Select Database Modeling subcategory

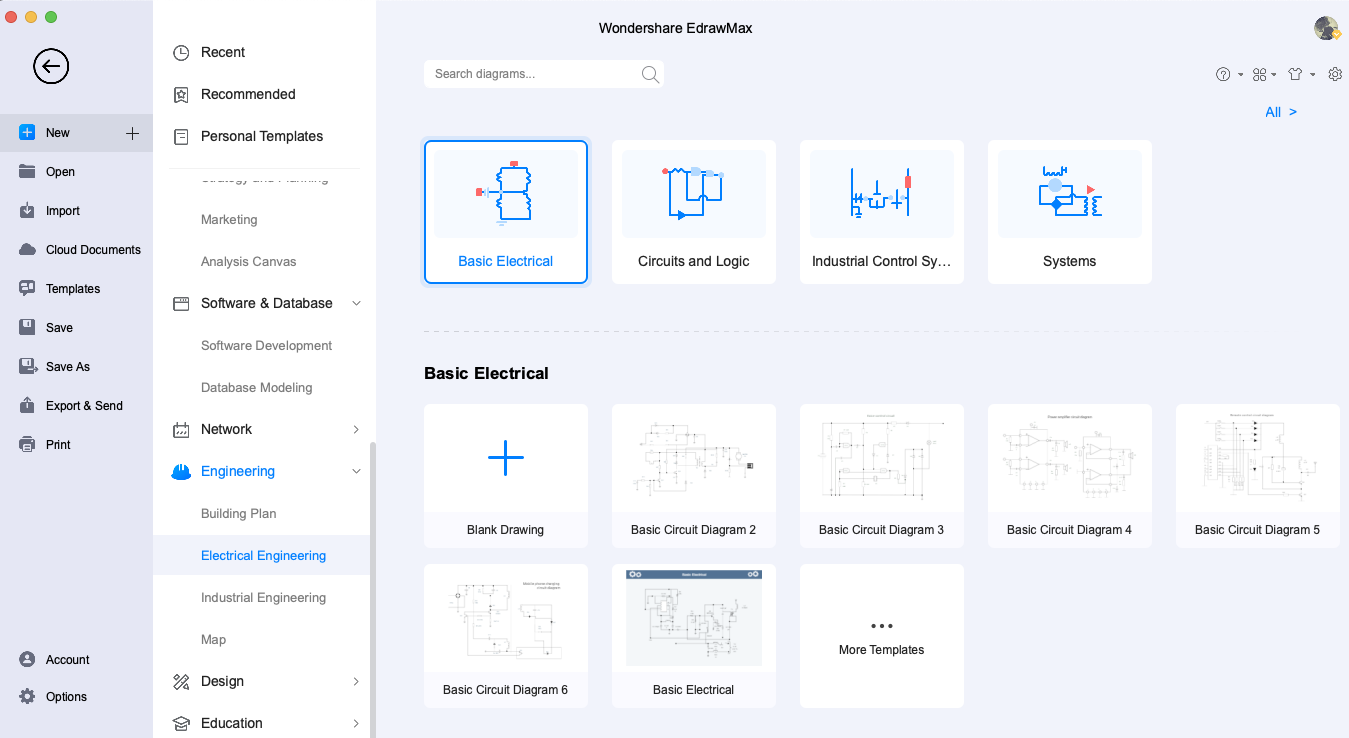[x=256, y=388]
